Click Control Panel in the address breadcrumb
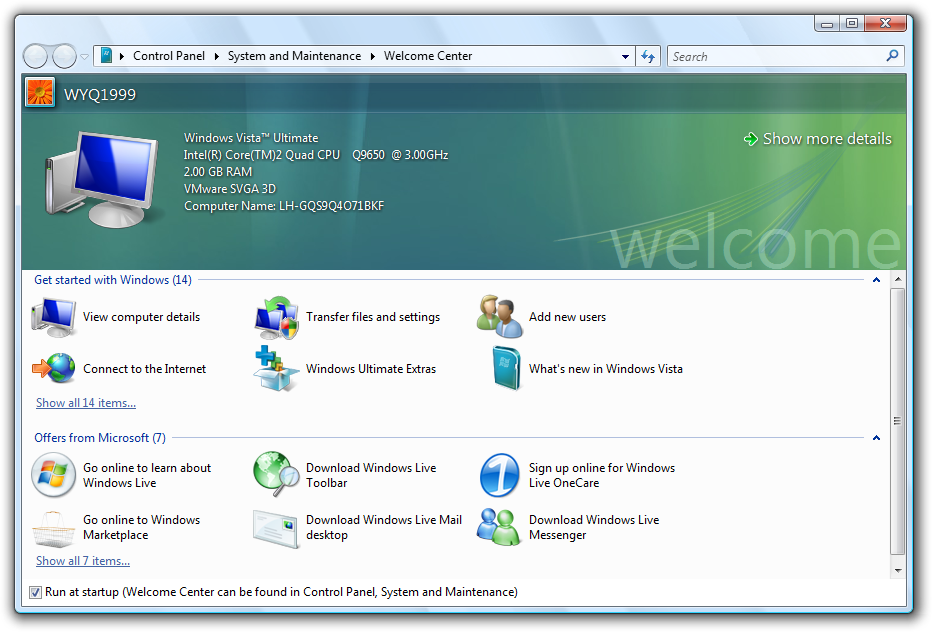Viewport: 932px width, 632px height. (x=168, y=57)
